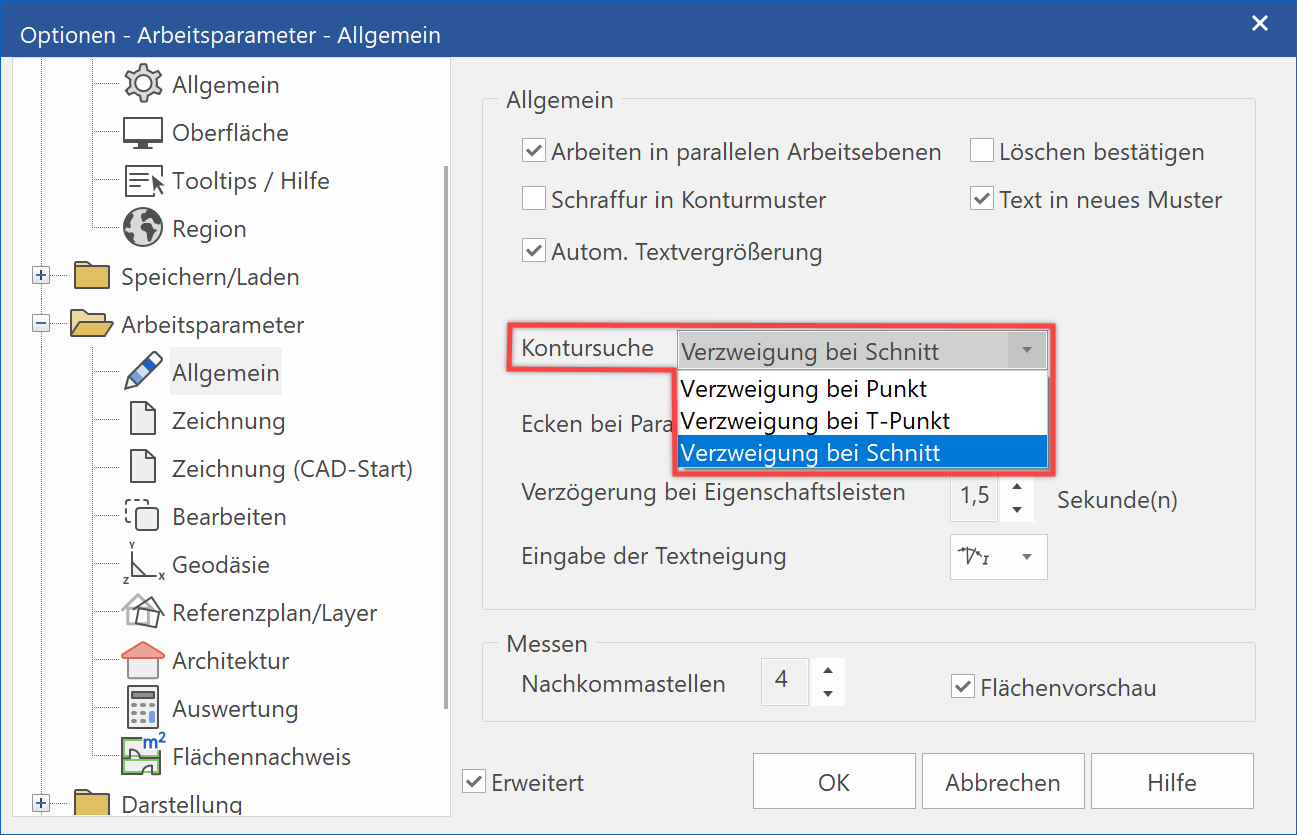1297x835 pixels.
Task: Click the Region globe icon
Action: tap(142, 229)
